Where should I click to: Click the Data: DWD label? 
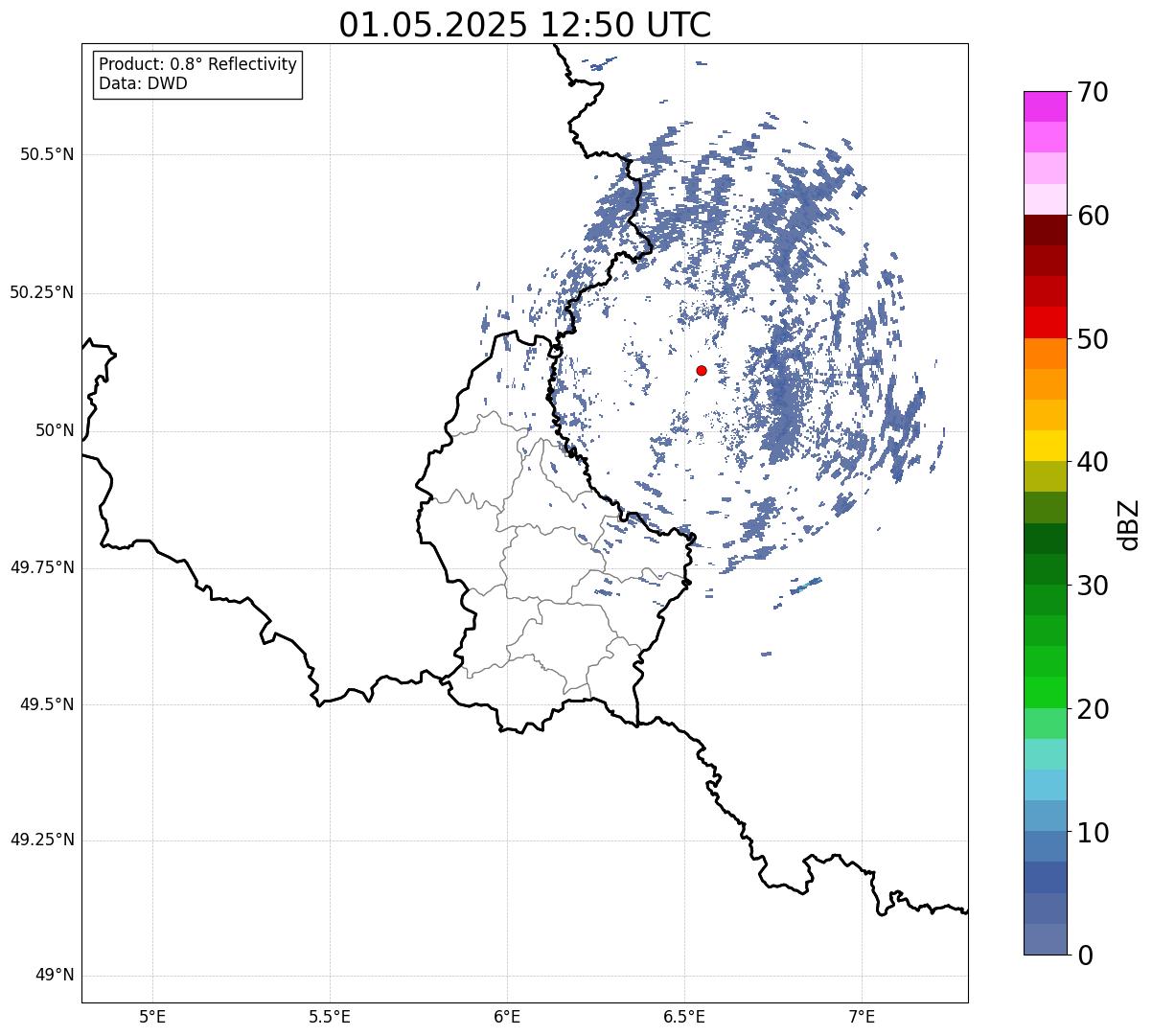(x=144, y=83)
